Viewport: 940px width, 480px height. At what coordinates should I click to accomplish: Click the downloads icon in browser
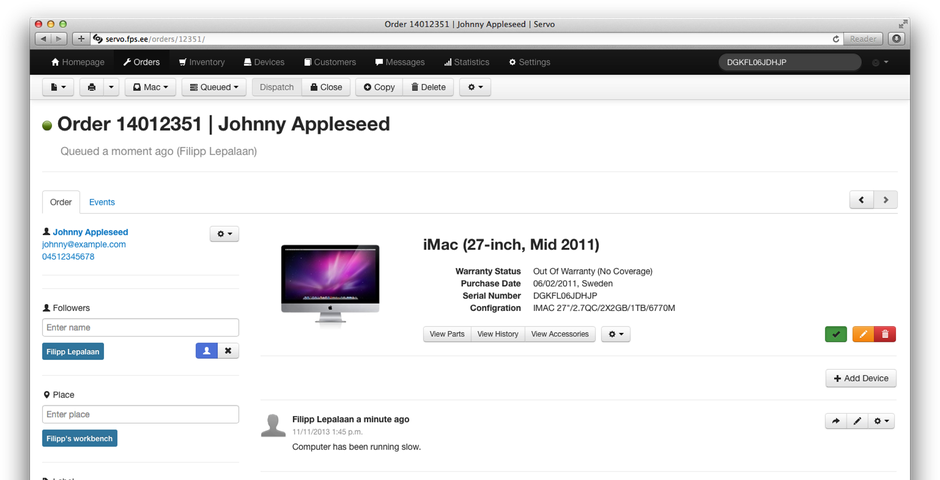coord(897,39)
